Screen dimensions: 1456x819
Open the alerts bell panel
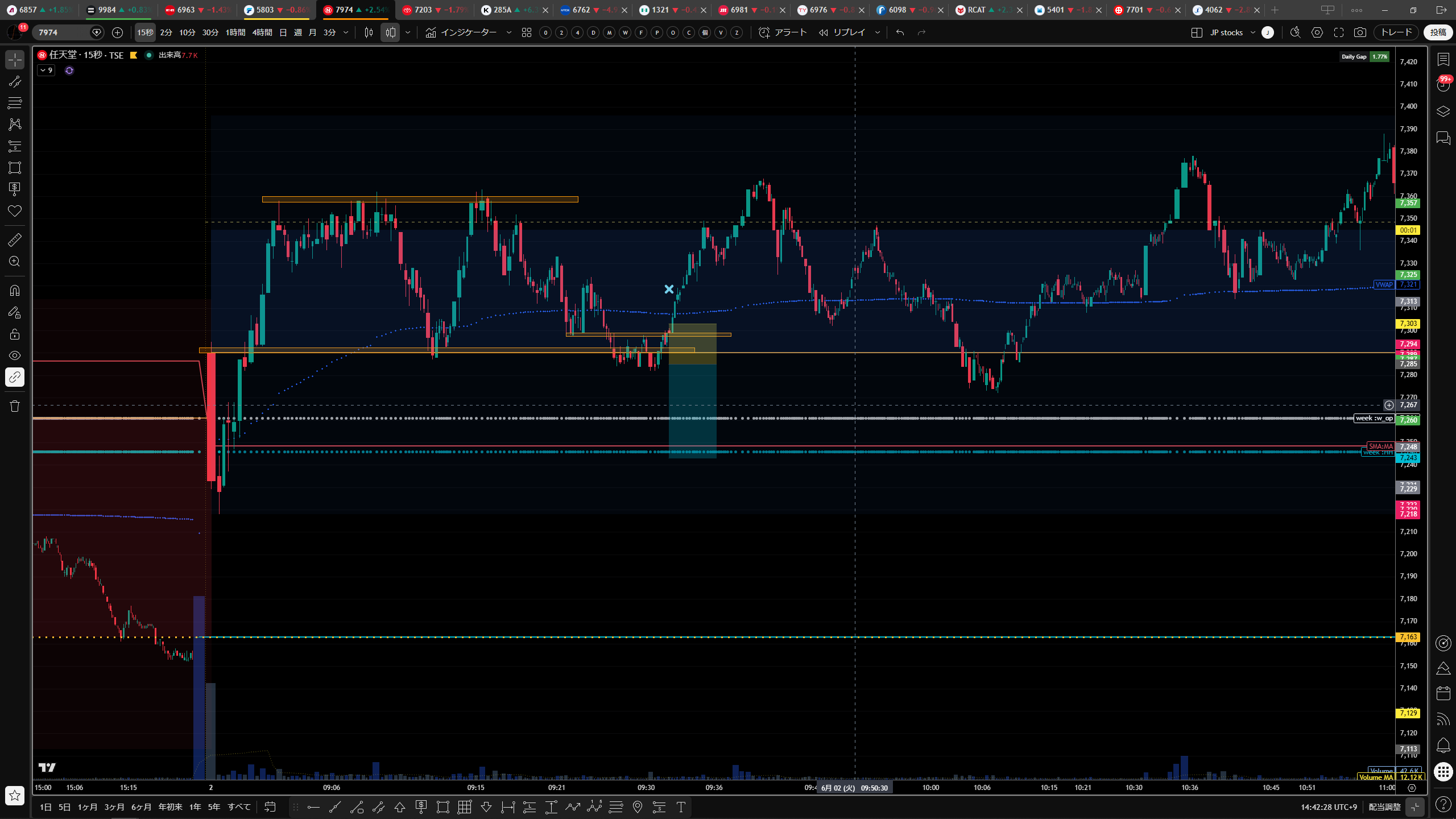point(1443,745)
